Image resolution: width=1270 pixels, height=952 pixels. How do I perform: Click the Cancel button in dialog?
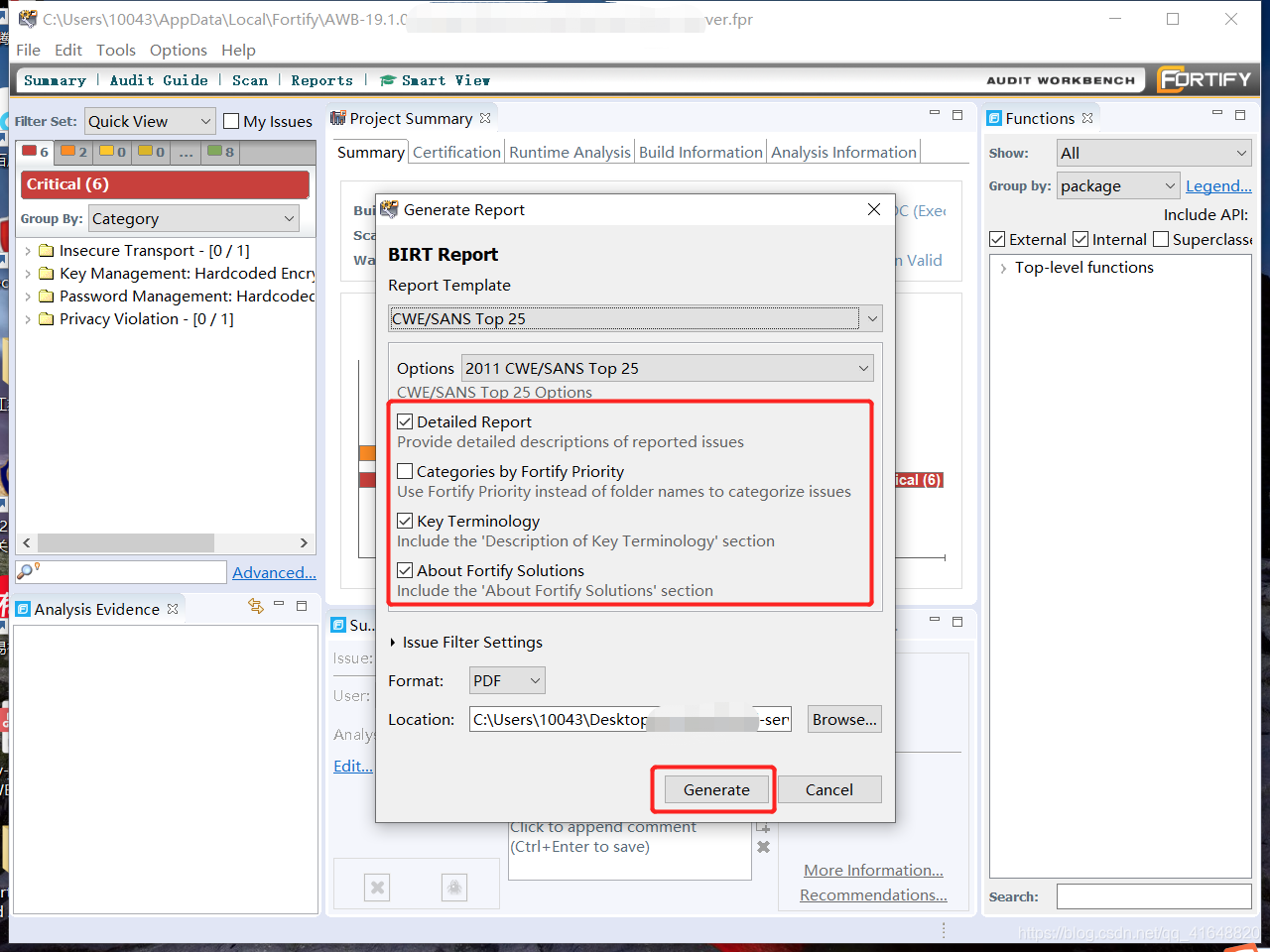(829, 789)
